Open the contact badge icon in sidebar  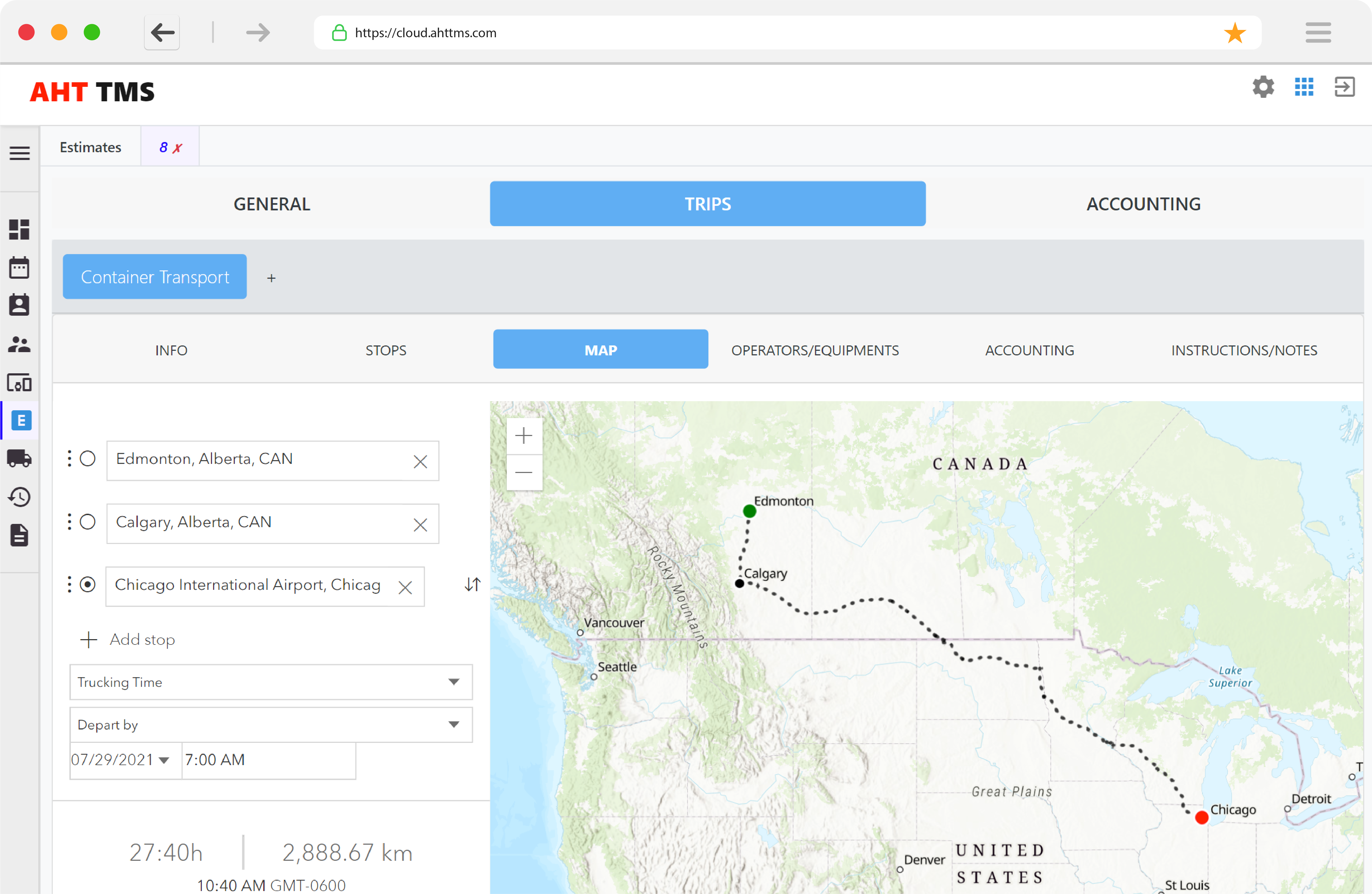(20, 305)
